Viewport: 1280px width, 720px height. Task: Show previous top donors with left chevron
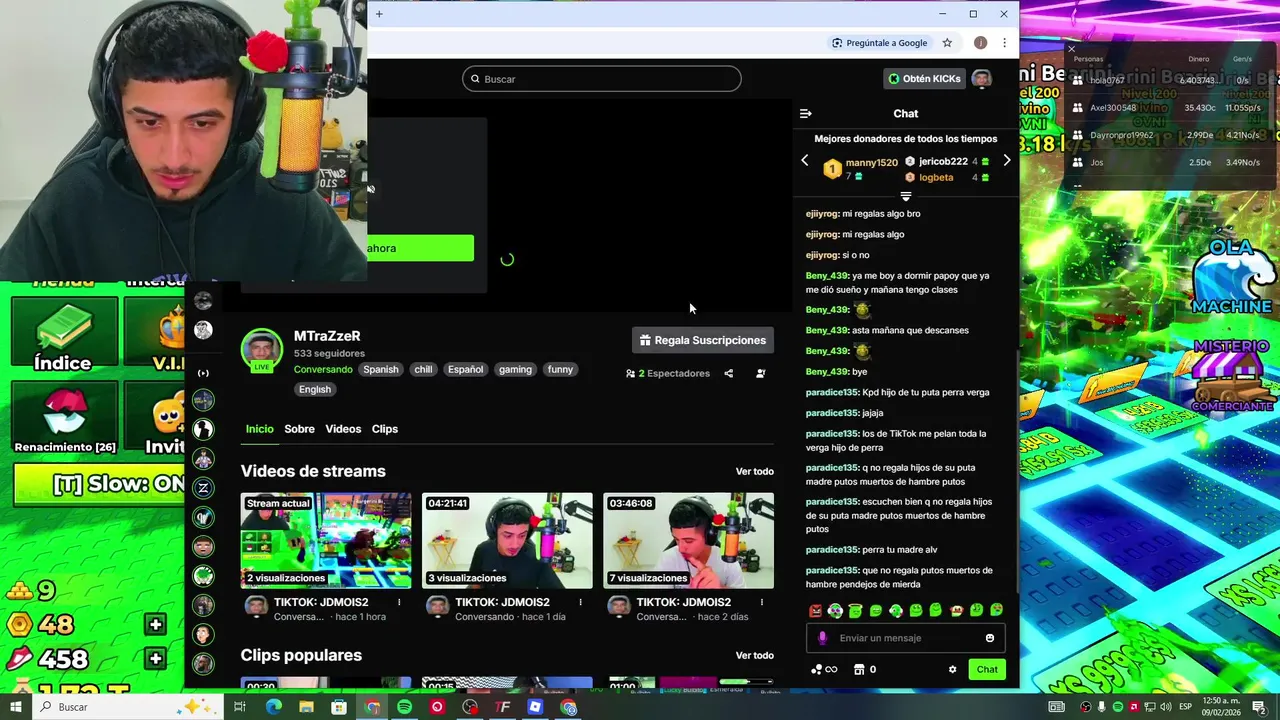point(805,161)
